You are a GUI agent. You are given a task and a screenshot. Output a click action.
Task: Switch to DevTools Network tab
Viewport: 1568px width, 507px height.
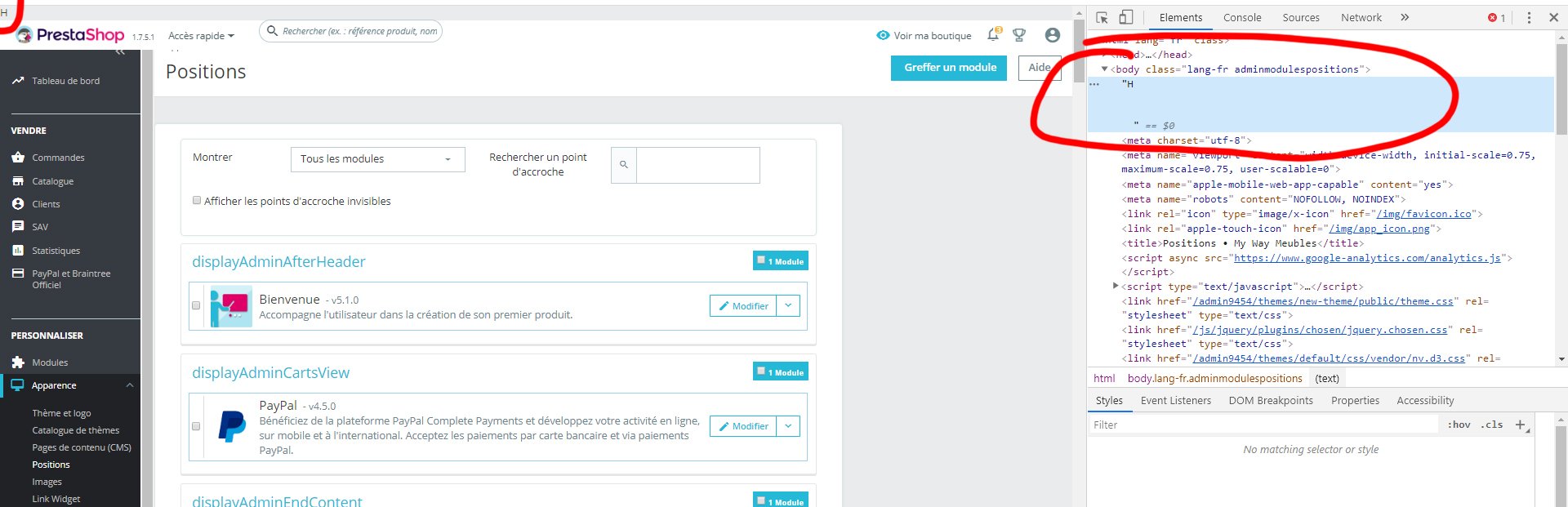pos(1361,17)
